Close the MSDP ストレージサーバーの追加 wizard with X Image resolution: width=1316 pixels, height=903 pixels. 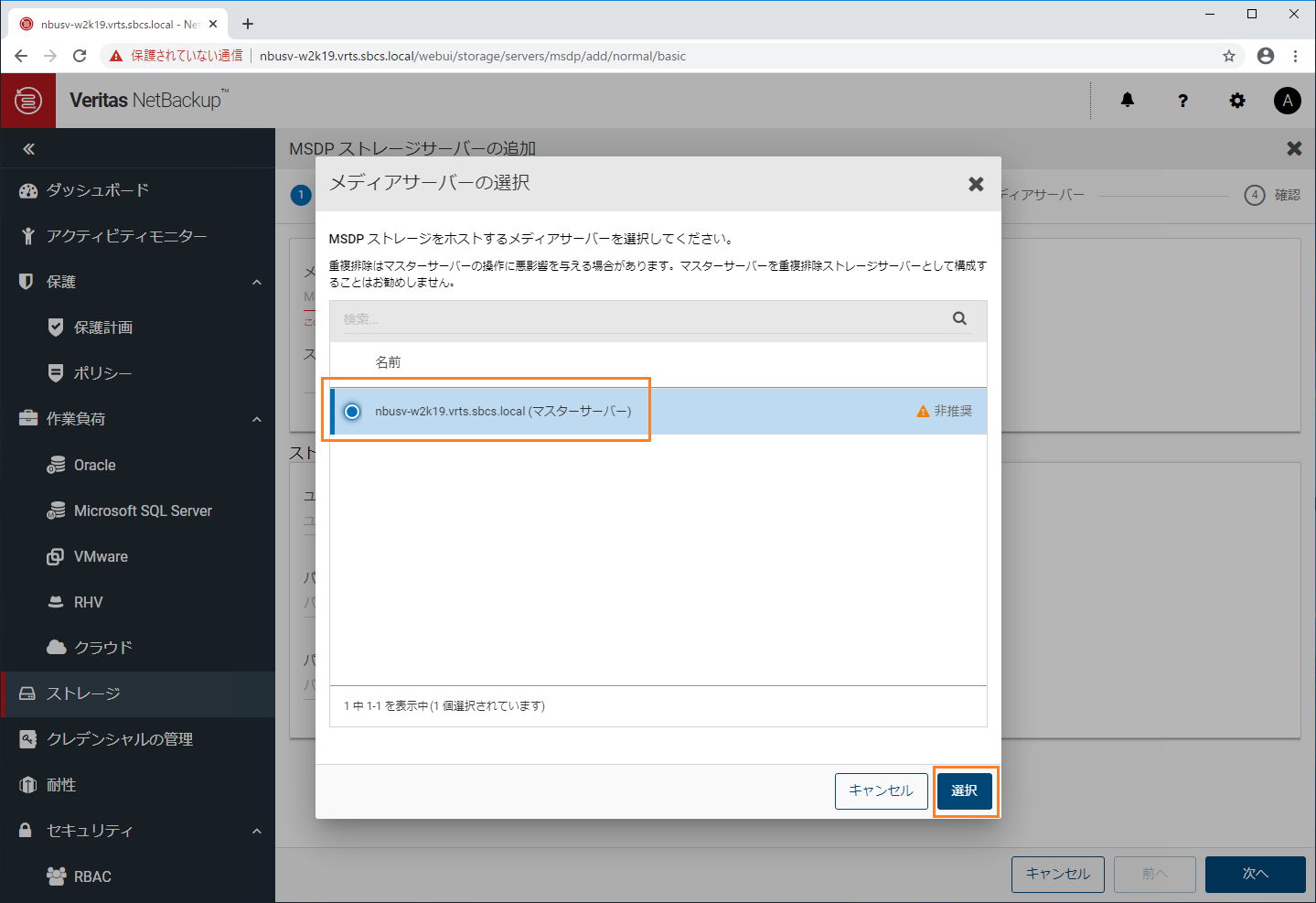1294,148
